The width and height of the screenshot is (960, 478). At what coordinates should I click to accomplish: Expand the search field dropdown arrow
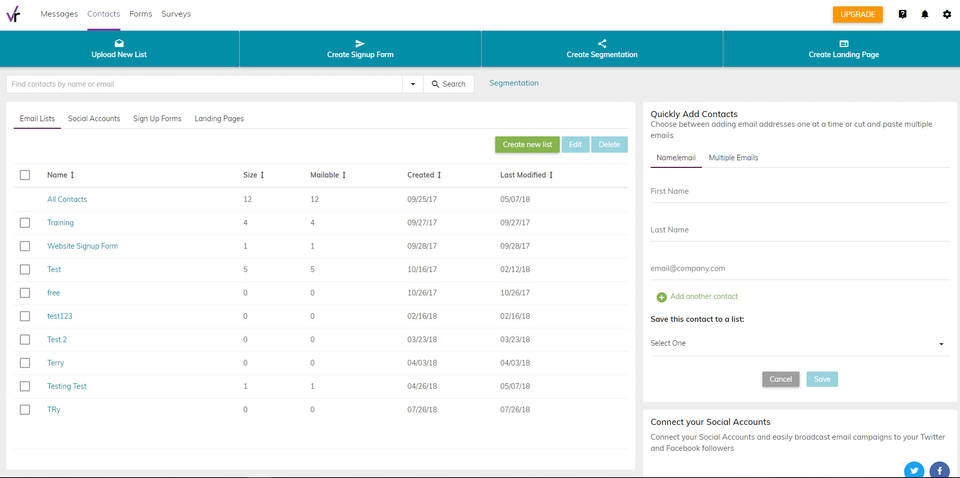[412, 84]
